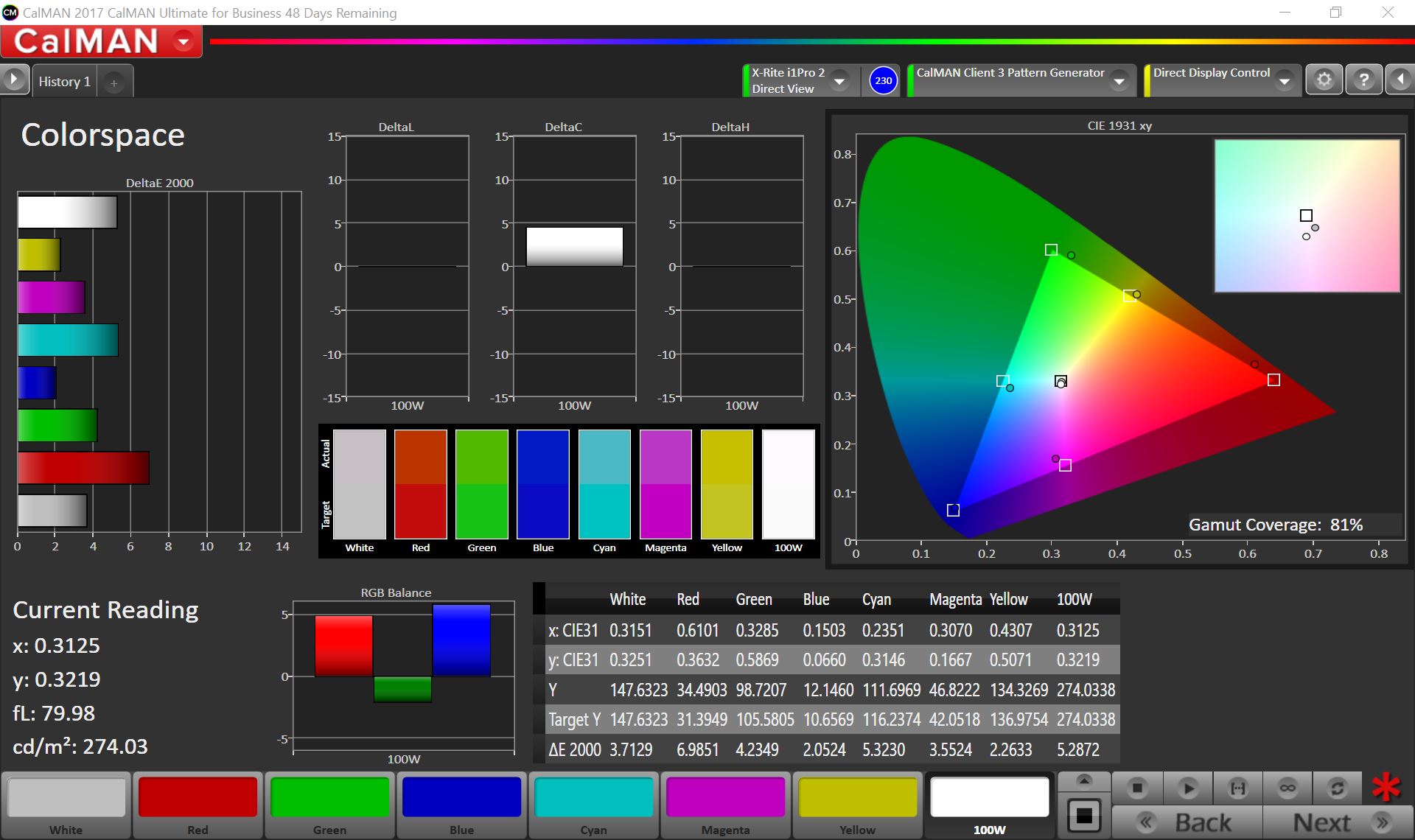Expand CalMAN Client 3 Pattern Generator dropdown
The height and width of the screenshot is (840, 1415).
(x=1119, y=81)
